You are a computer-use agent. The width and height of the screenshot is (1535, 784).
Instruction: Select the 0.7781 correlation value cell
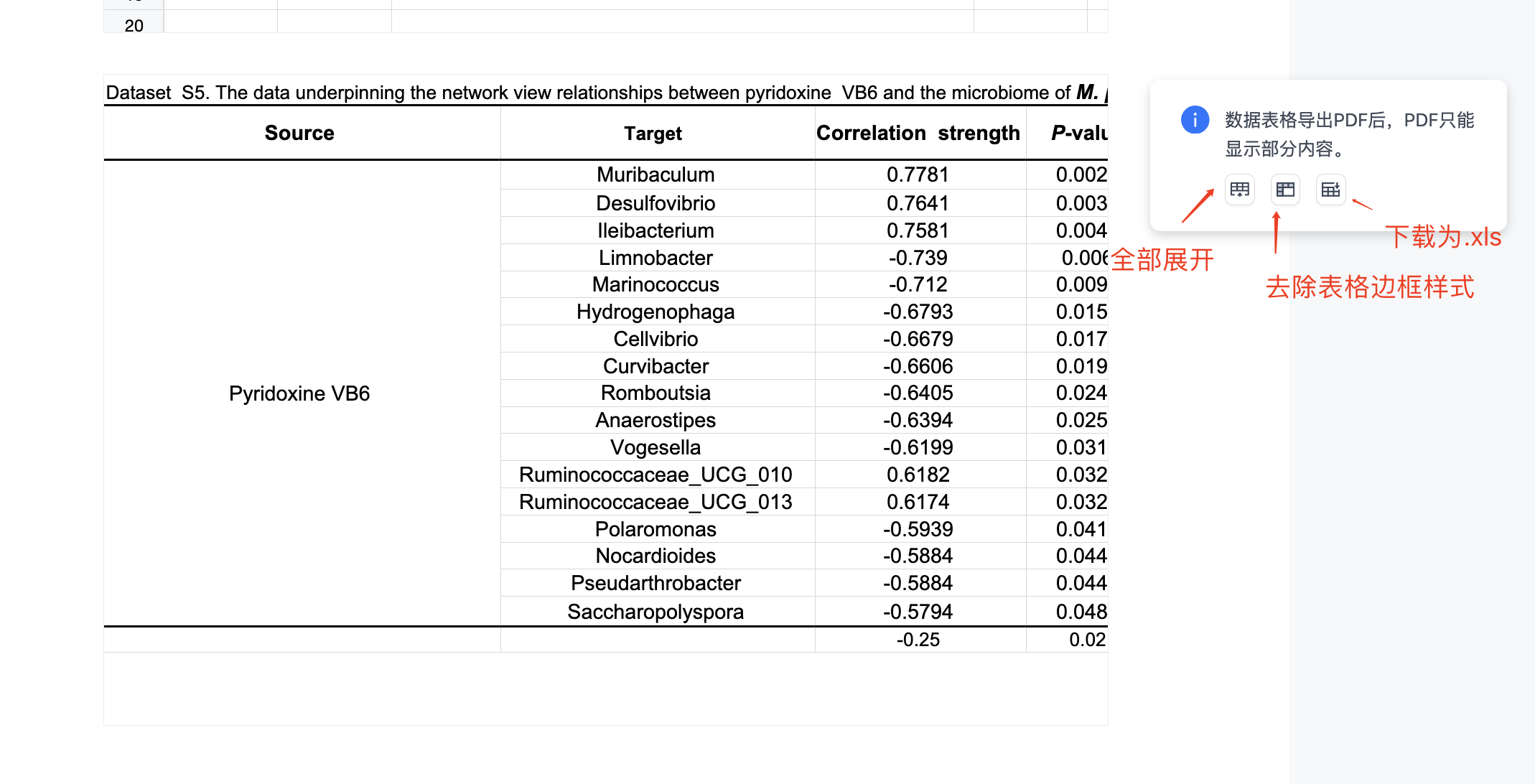(x=920, y=175)
